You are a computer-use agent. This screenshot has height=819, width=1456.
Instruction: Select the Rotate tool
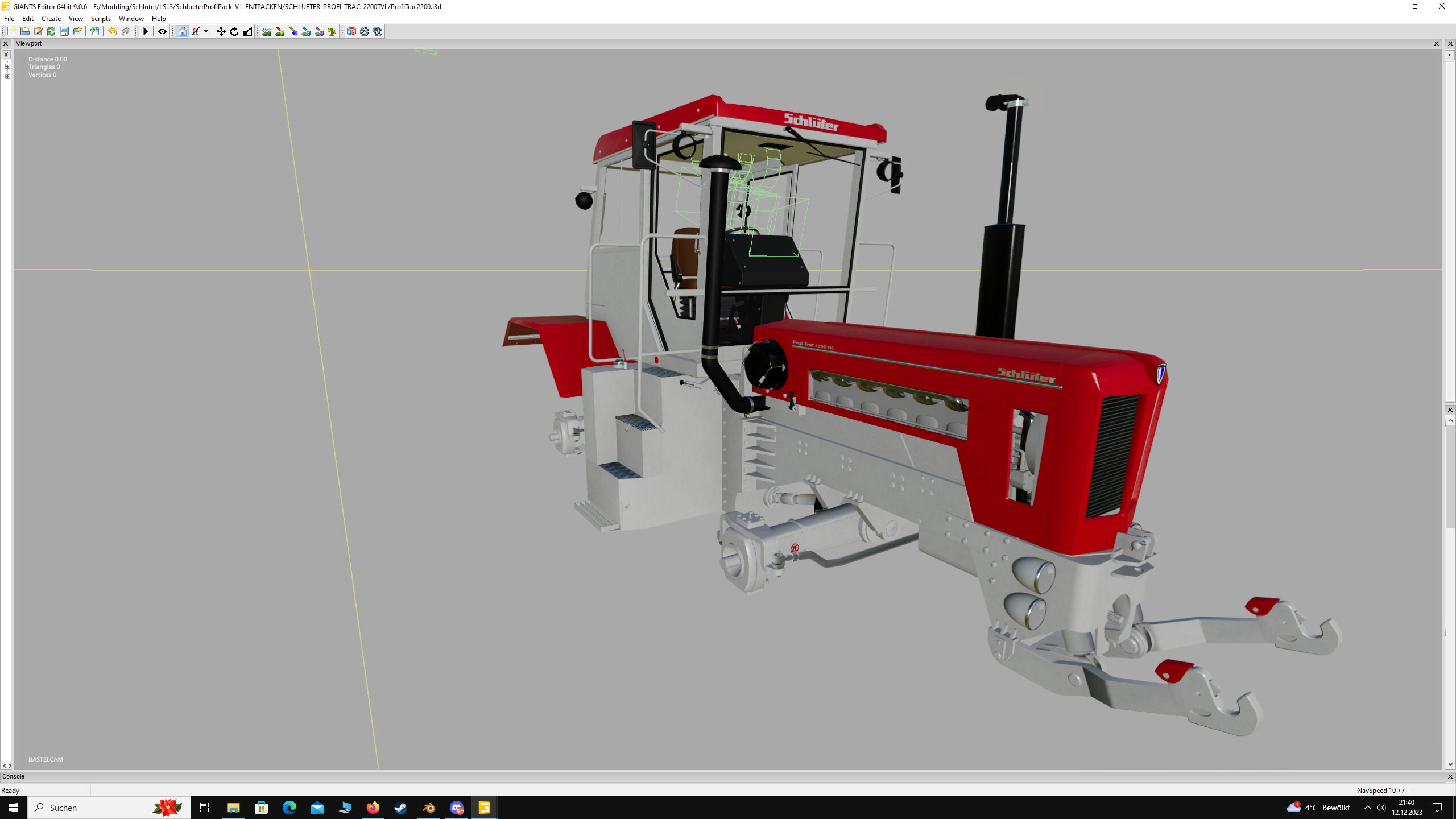pyautogui.click(x=234, y=31)
